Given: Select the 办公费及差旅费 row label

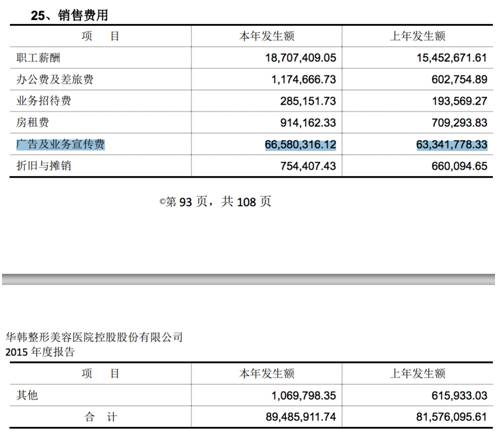Looking at the screenshot, I should 55,79.
